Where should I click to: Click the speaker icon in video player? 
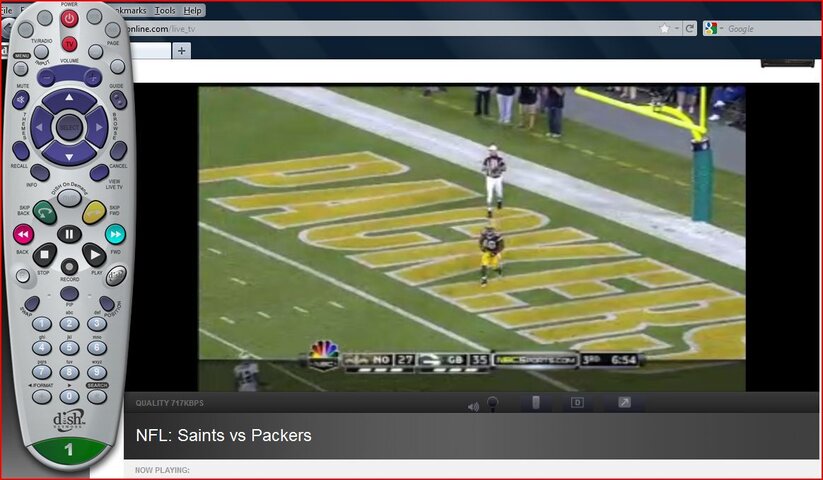473,407
